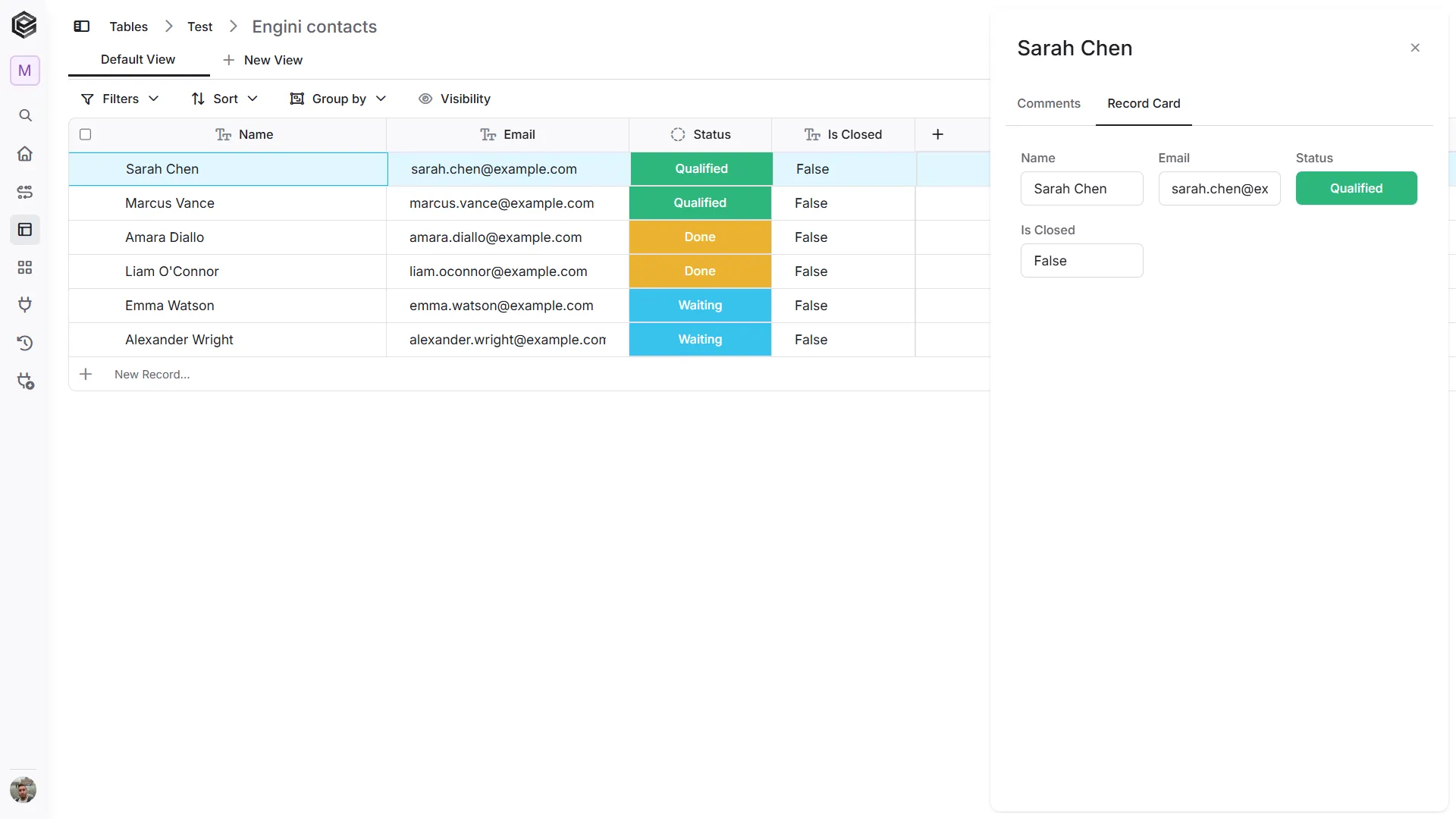Toggle the sidebar panel icon
Viewport: 1456px width, 819px height.
(x=82, y=27)
